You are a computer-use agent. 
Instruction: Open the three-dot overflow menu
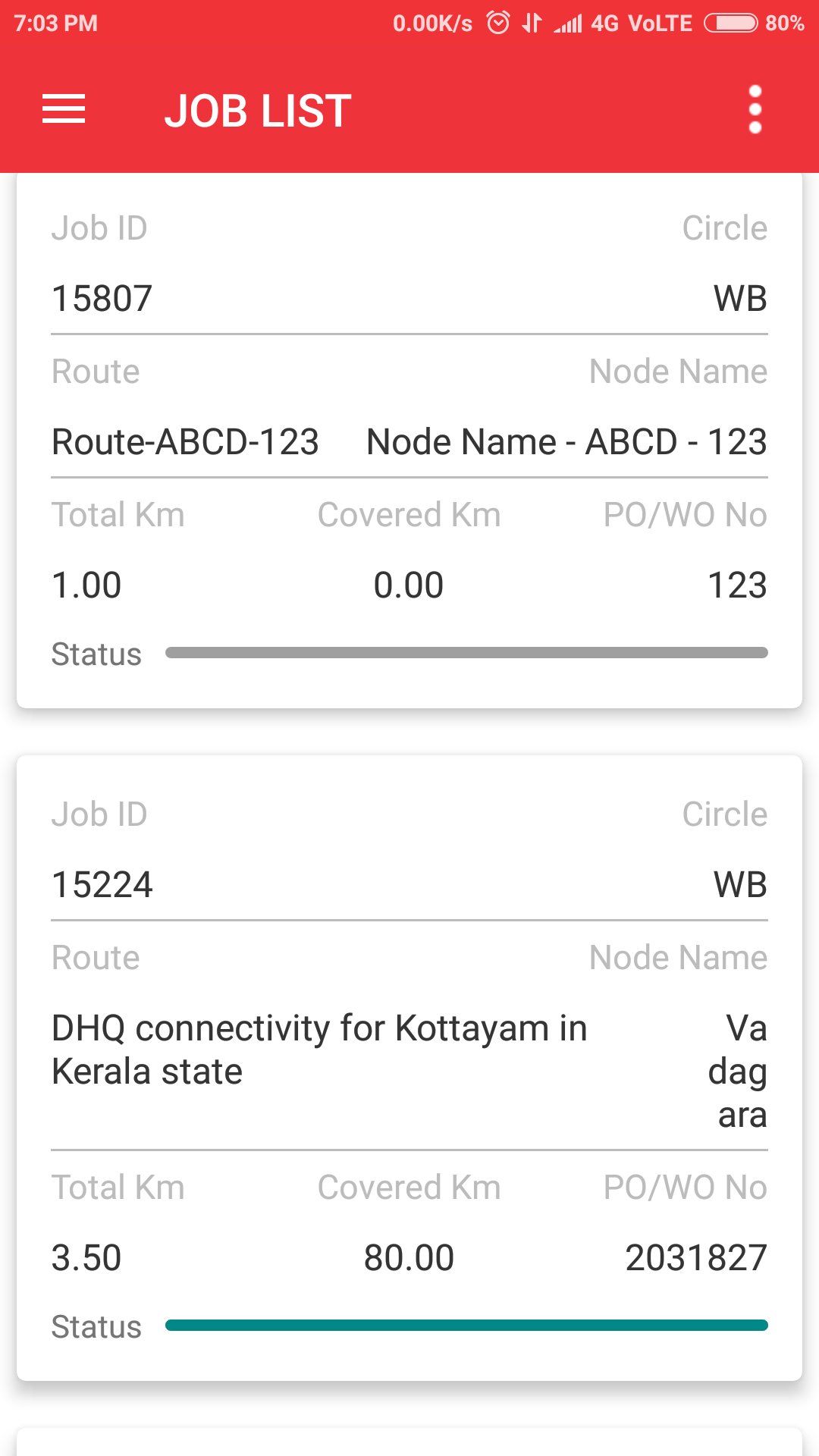point(755,109)
